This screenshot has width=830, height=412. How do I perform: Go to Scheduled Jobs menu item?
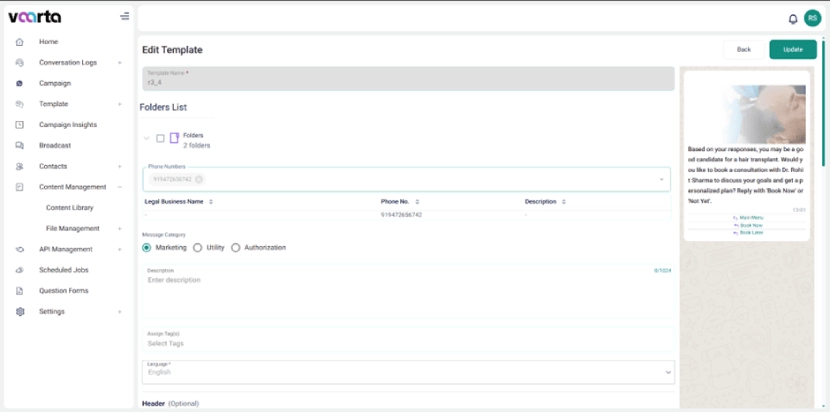63,270
